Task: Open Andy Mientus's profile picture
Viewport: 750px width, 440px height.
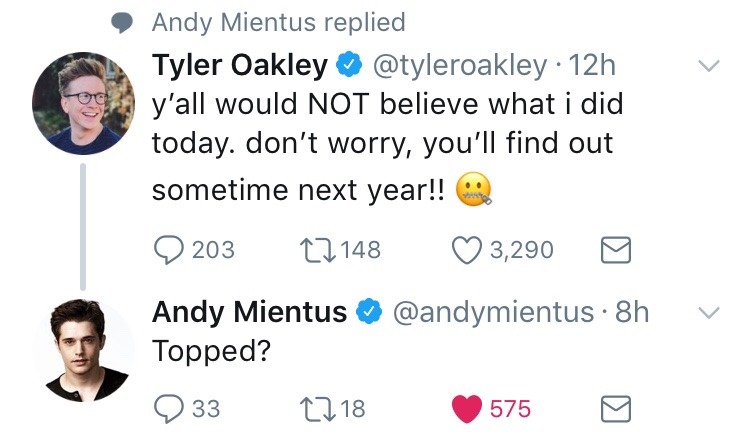Action: pyautogui.click(x=83, y=351)
